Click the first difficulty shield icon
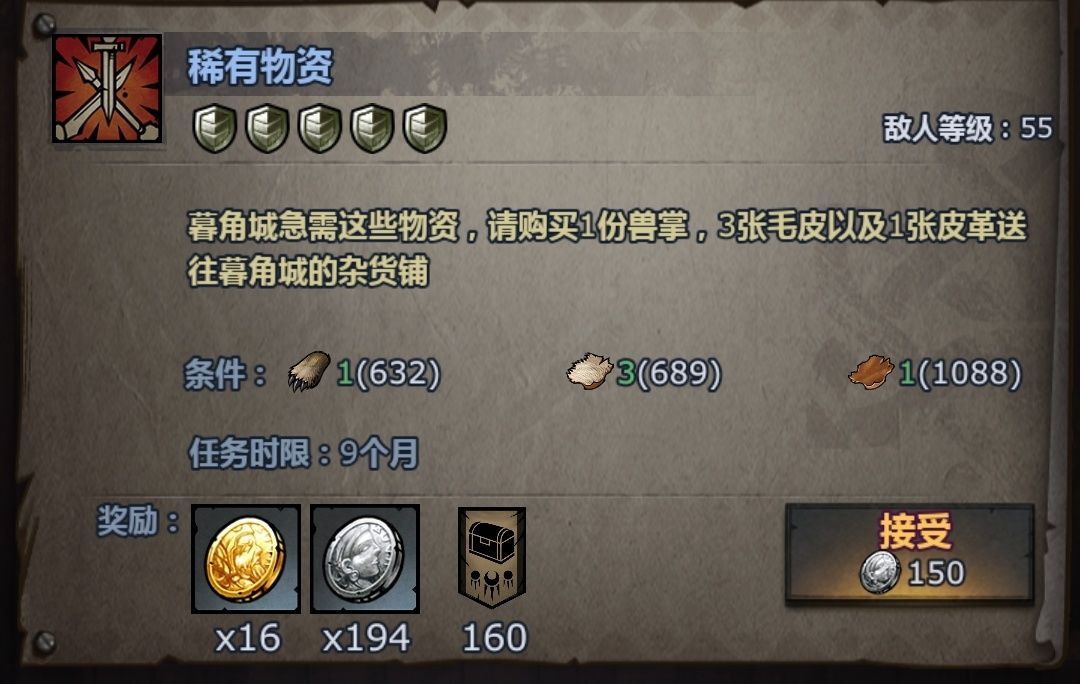The height and width of the screenshot is (684, 1080). click(215, 128)
